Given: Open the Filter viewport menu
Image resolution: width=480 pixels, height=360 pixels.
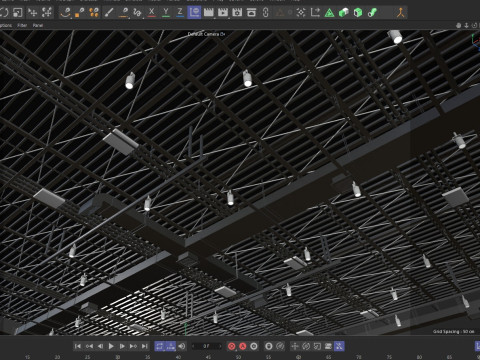Looking at the screenshot, I should pos(22,25).
